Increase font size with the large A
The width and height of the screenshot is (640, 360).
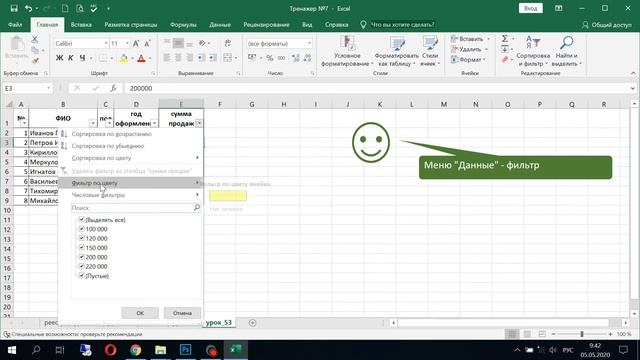(x=136, y=43)
